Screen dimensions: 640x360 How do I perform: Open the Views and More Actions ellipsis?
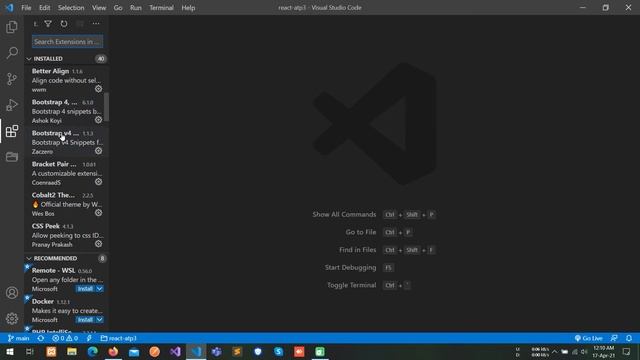tap(96, 24)
